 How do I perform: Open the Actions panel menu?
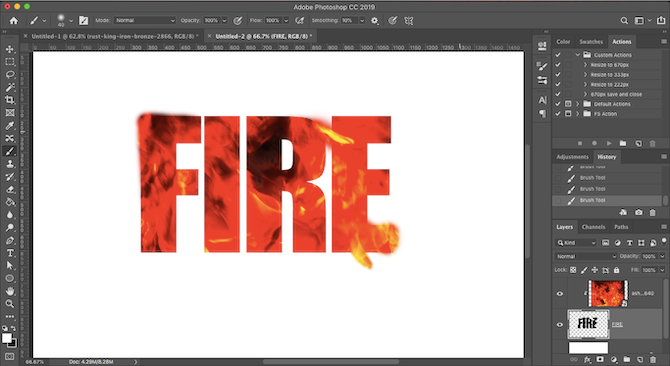point(664,41)
